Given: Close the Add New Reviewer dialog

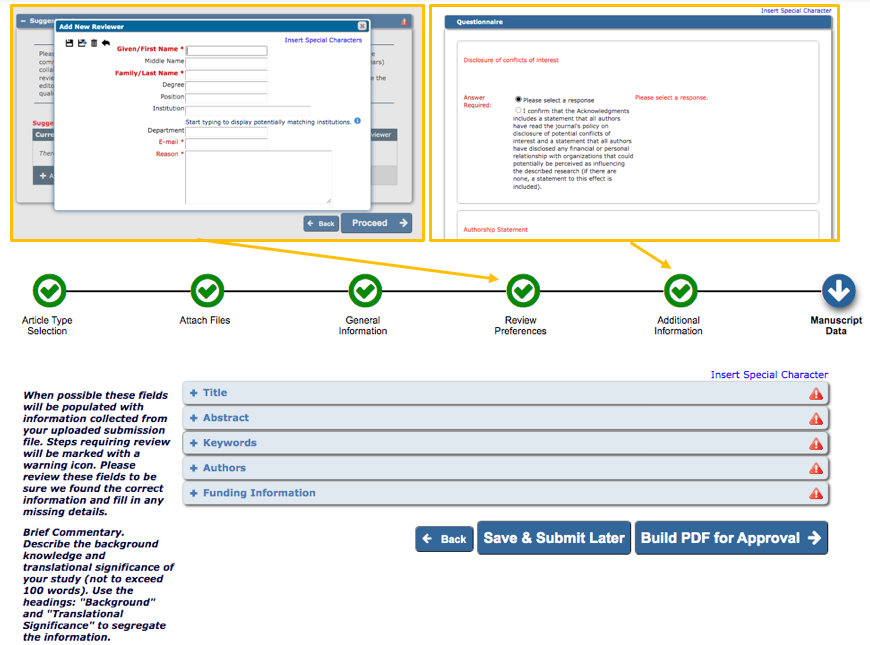Looking at the screenshot, I should (x=362, y=26).
